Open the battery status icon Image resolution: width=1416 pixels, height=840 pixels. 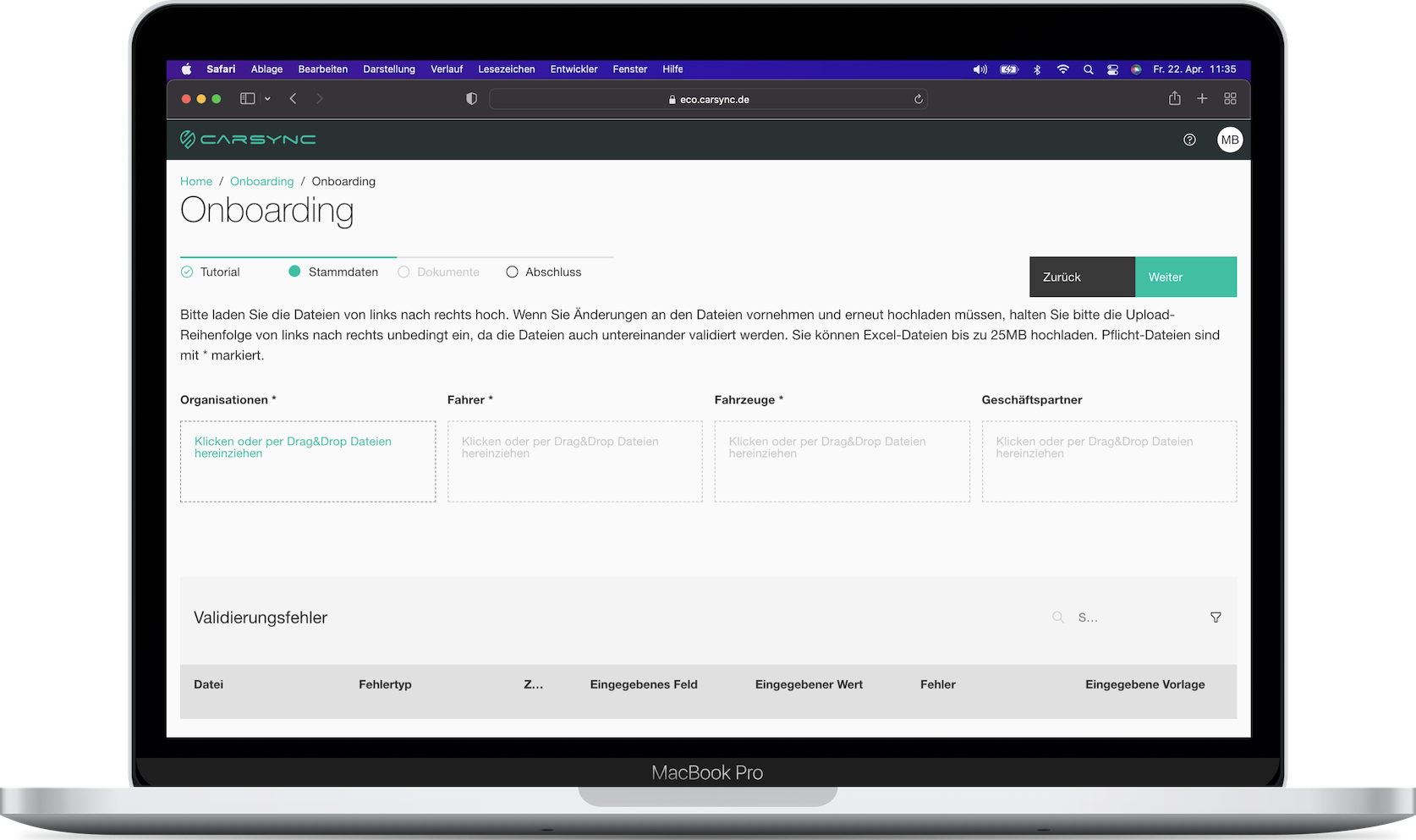1009,69
